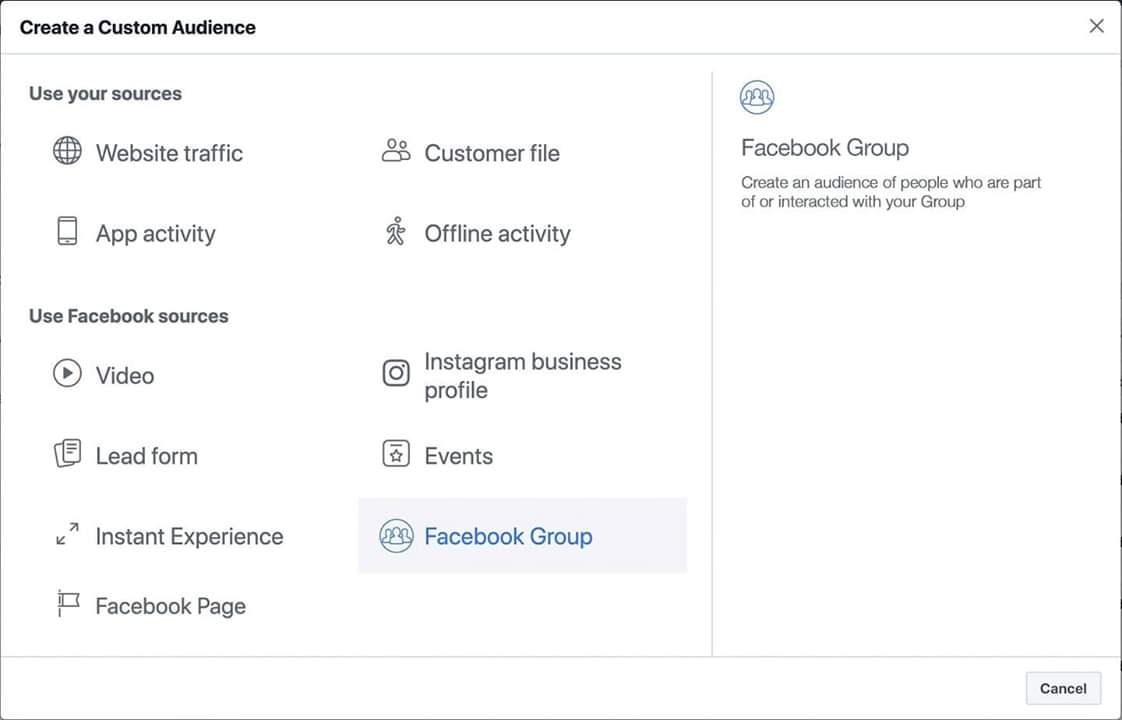Viewport: 1122px width, 720px height.
Task: Click the people icon for Customer file
Action: [396, 150]
